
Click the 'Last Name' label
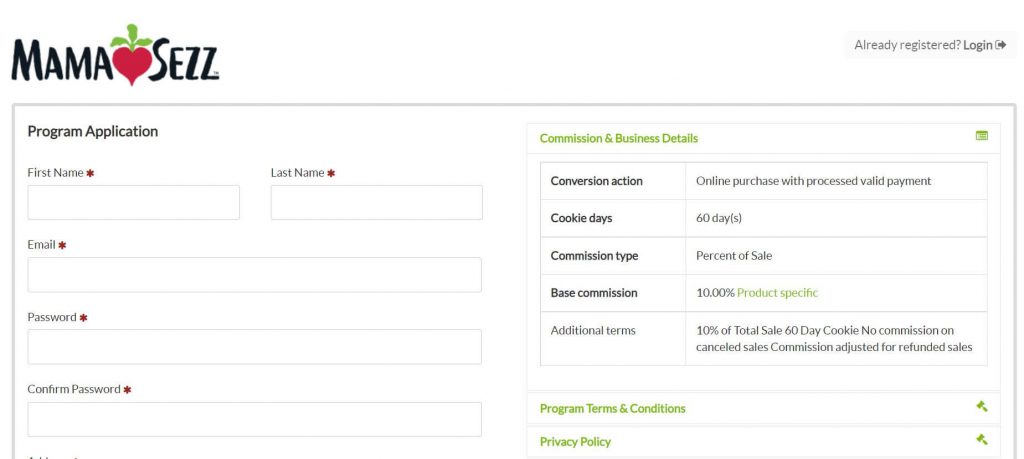coord(297,173)
